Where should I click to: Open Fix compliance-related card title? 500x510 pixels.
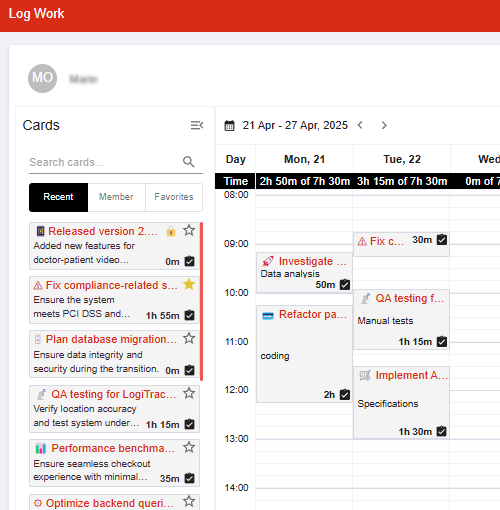111,285
